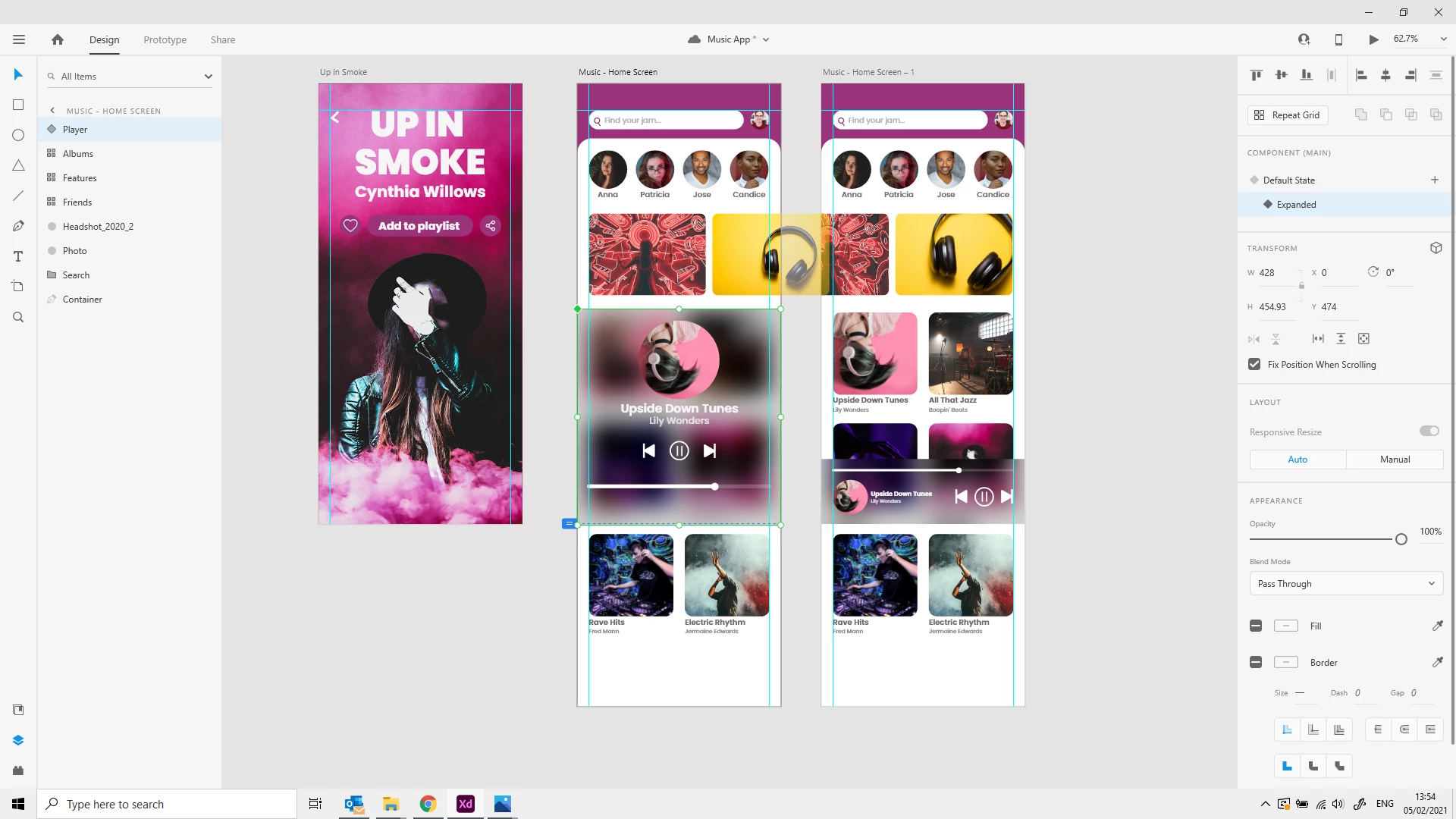Click the Fill eyedropper icon
Screen dimensions: 1456x819
(1437, 626)
